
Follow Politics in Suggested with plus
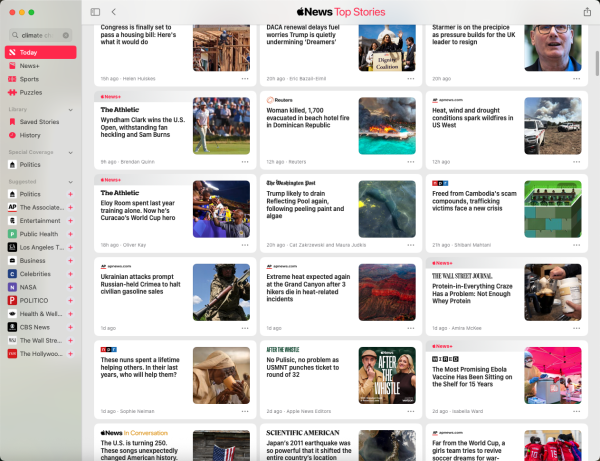pos(70,194)
